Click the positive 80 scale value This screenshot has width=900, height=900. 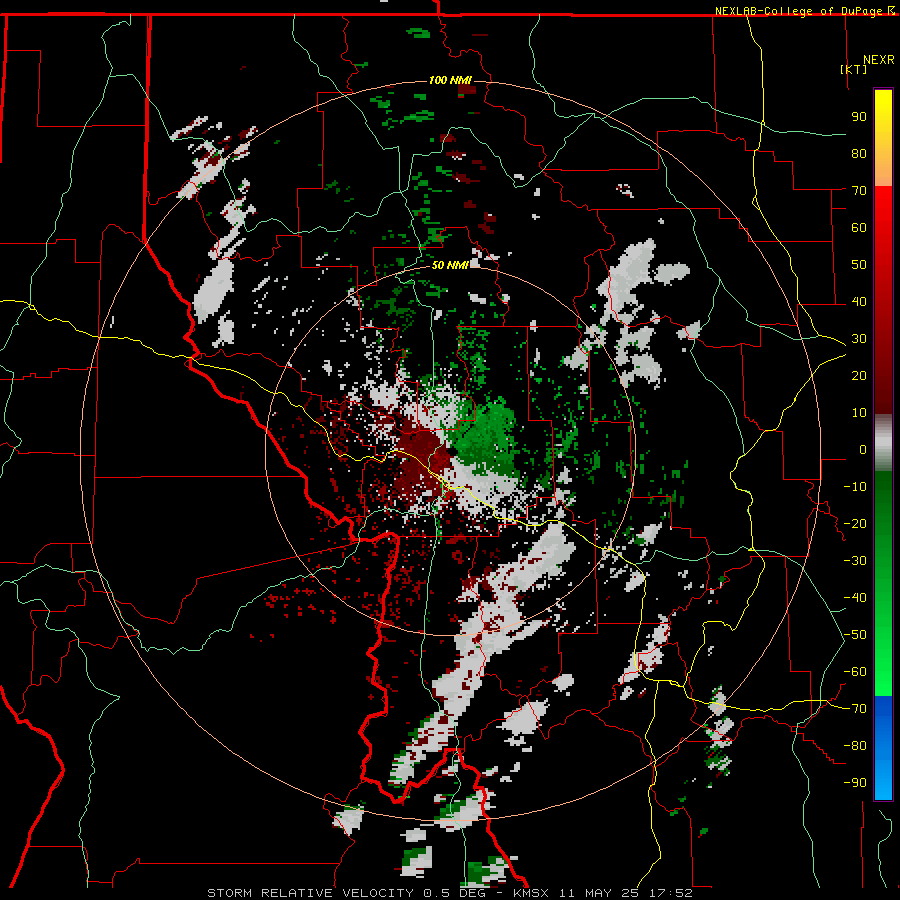(859, 153)
